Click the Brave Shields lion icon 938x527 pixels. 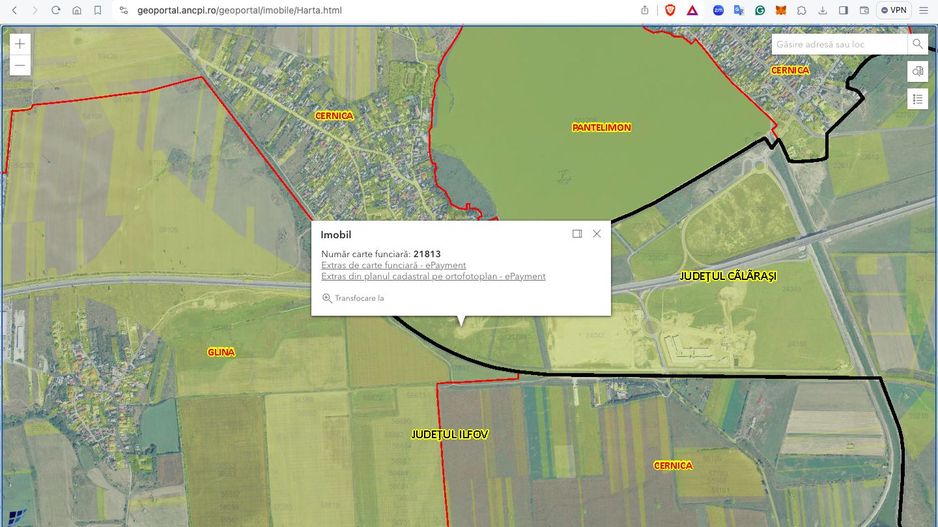(670, 10)
